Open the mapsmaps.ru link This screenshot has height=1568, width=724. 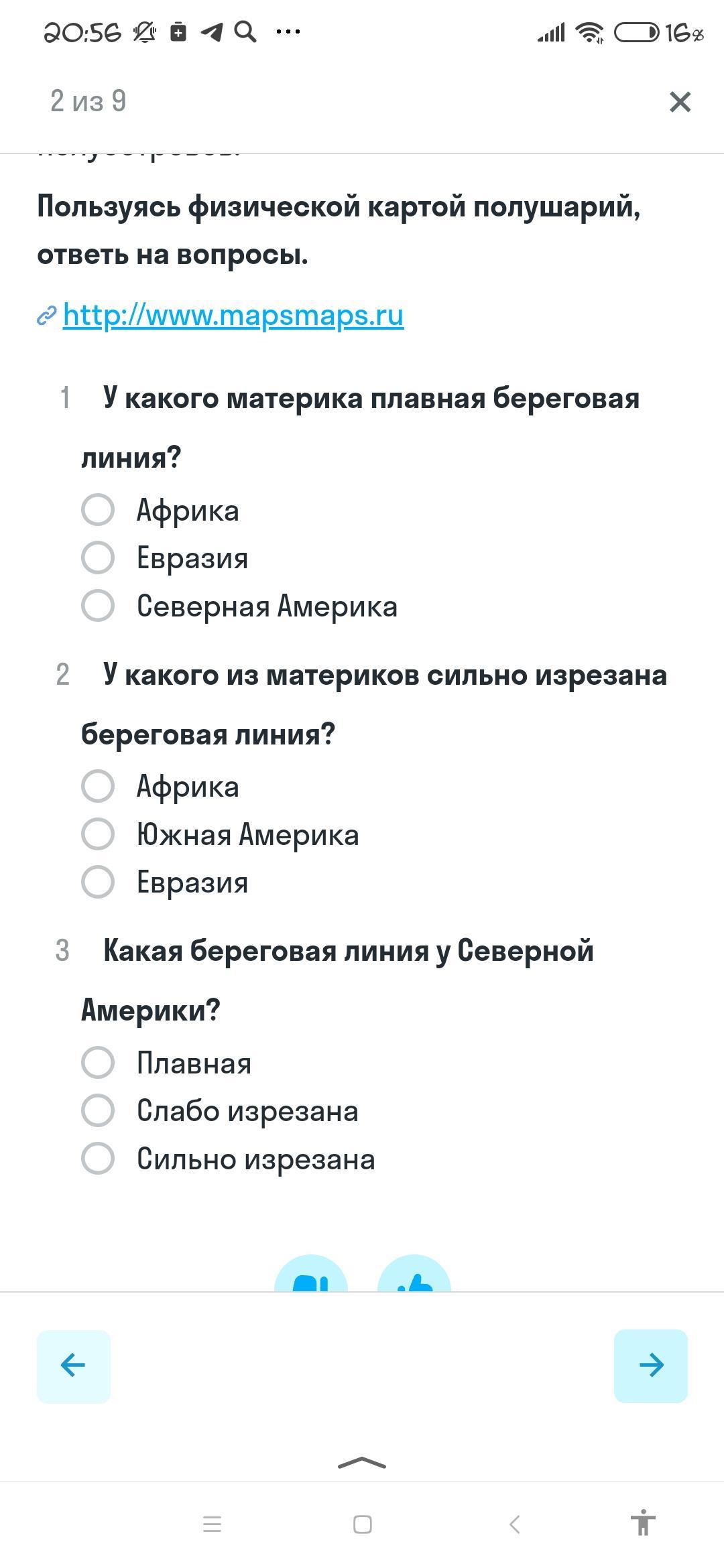[x=233, y=315]
